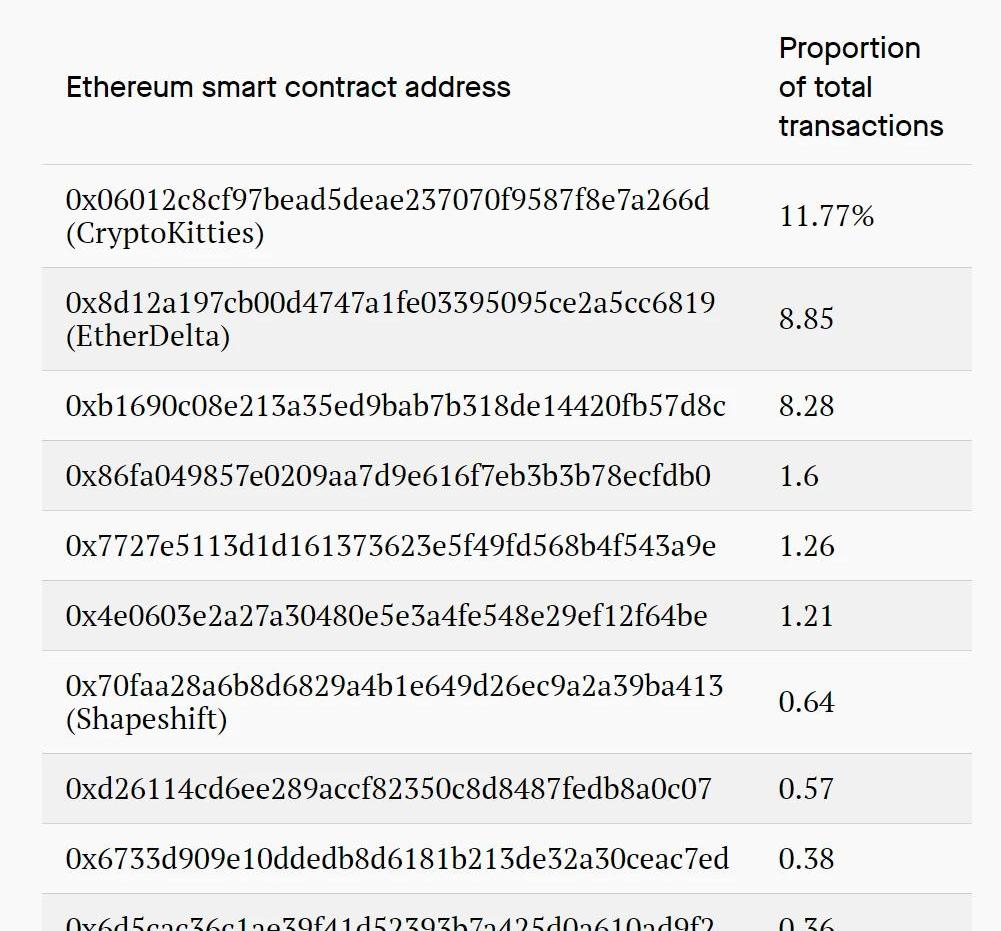Select the Shapeshift contract address cell
The image size is (1001, 931).
pos(395,702)
